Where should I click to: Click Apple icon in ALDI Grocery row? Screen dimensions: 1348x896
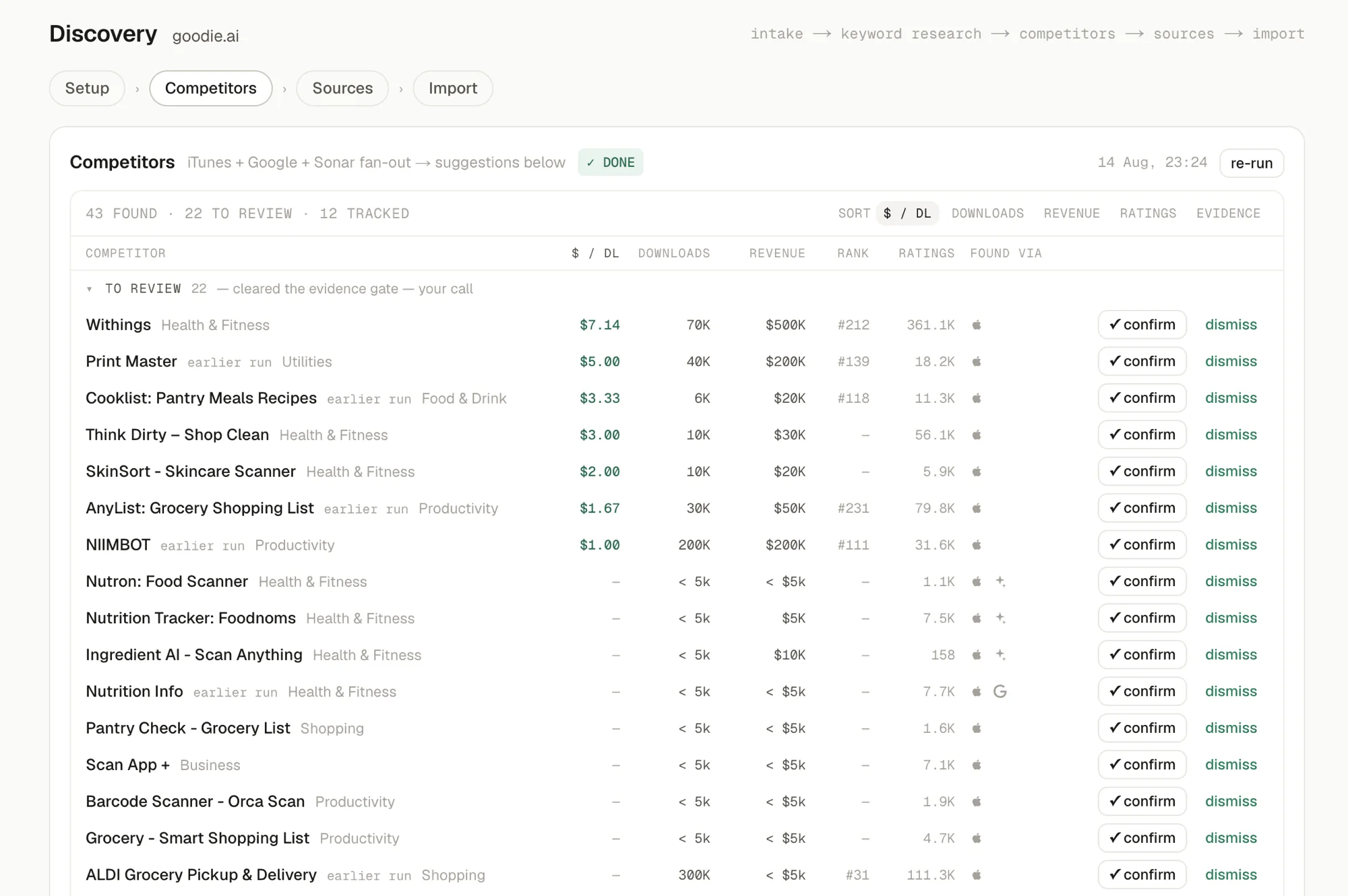click(x=977, y=875)
